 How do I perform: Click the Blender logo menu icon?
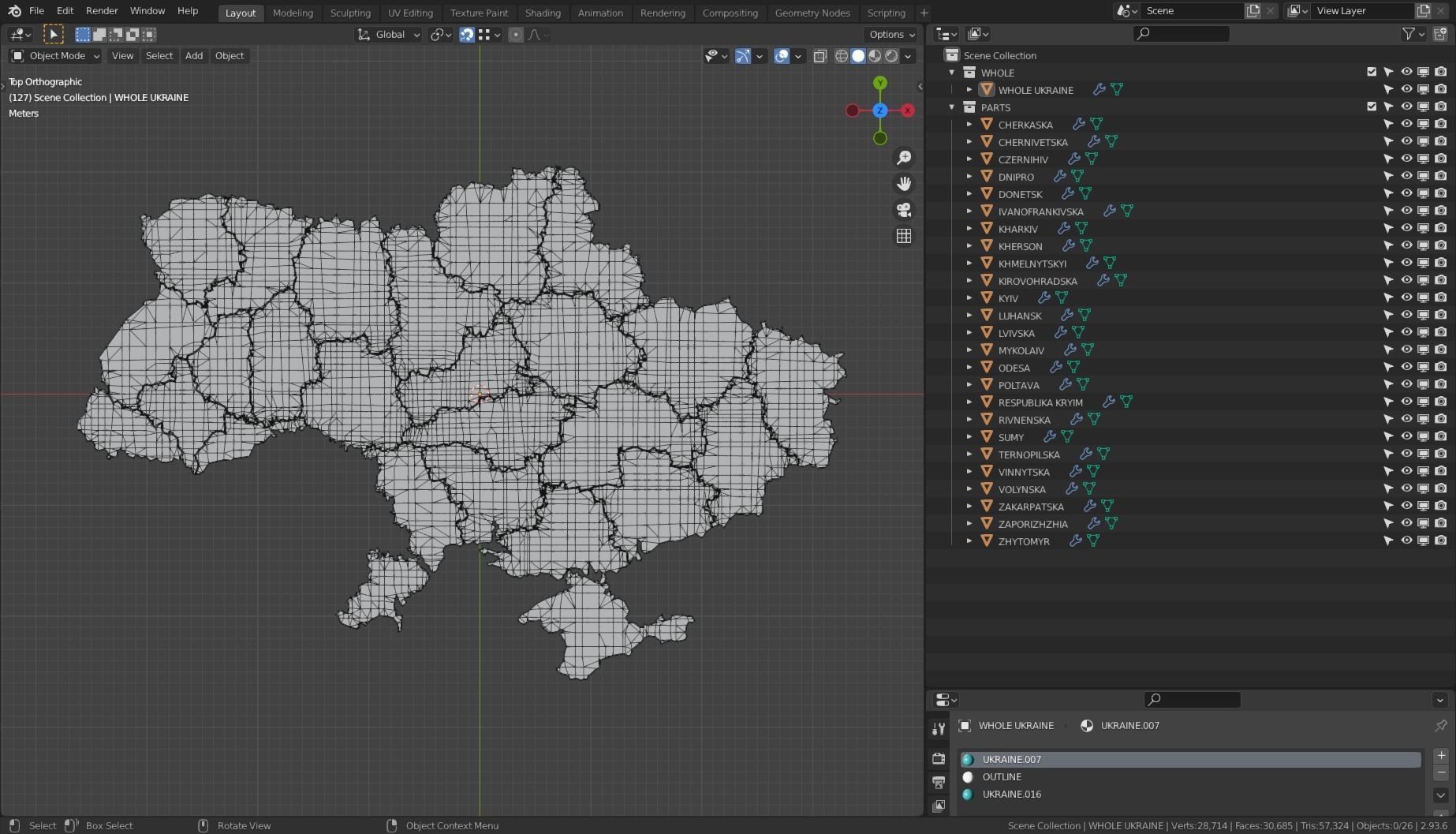point(14,11)
